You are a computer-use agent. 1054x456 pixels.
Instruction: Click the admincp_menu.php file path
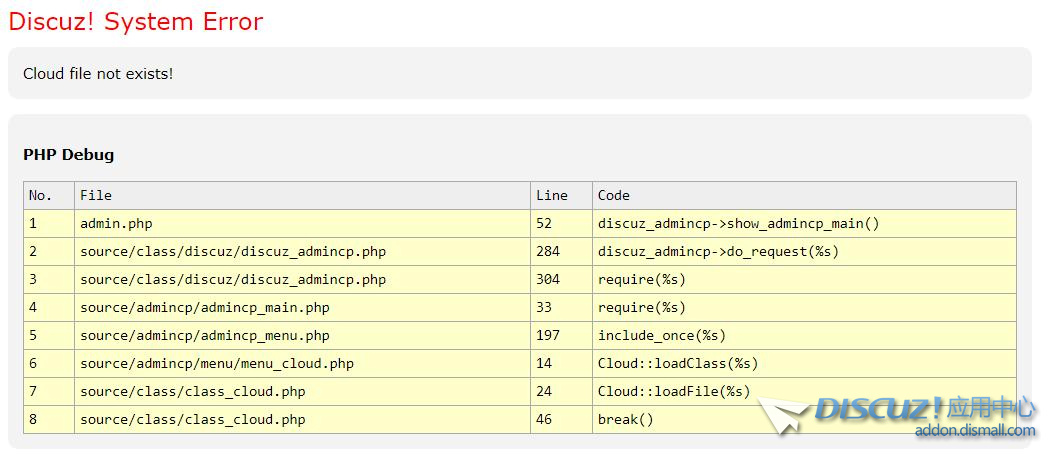[204, 335]
